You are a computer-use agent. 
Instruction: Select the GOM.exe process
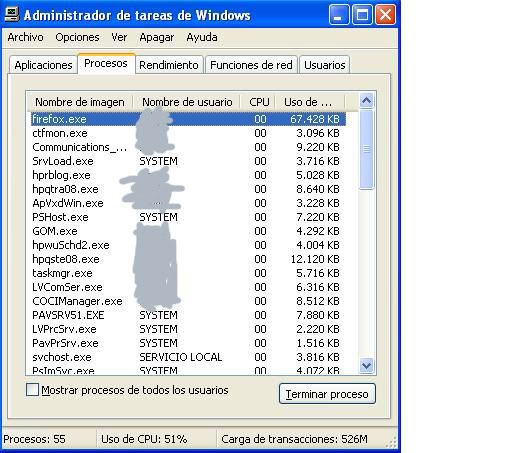coord(188,231)
